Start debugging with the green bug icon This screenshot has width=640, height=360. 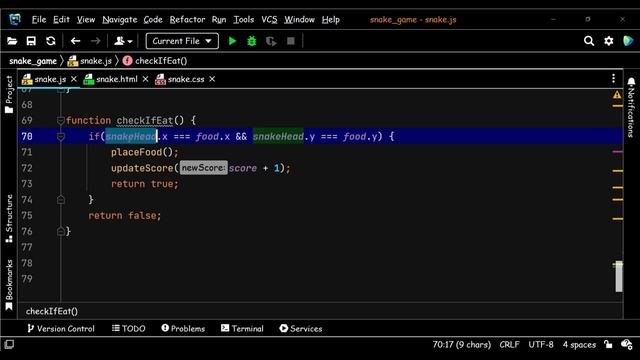click(251, 41)
